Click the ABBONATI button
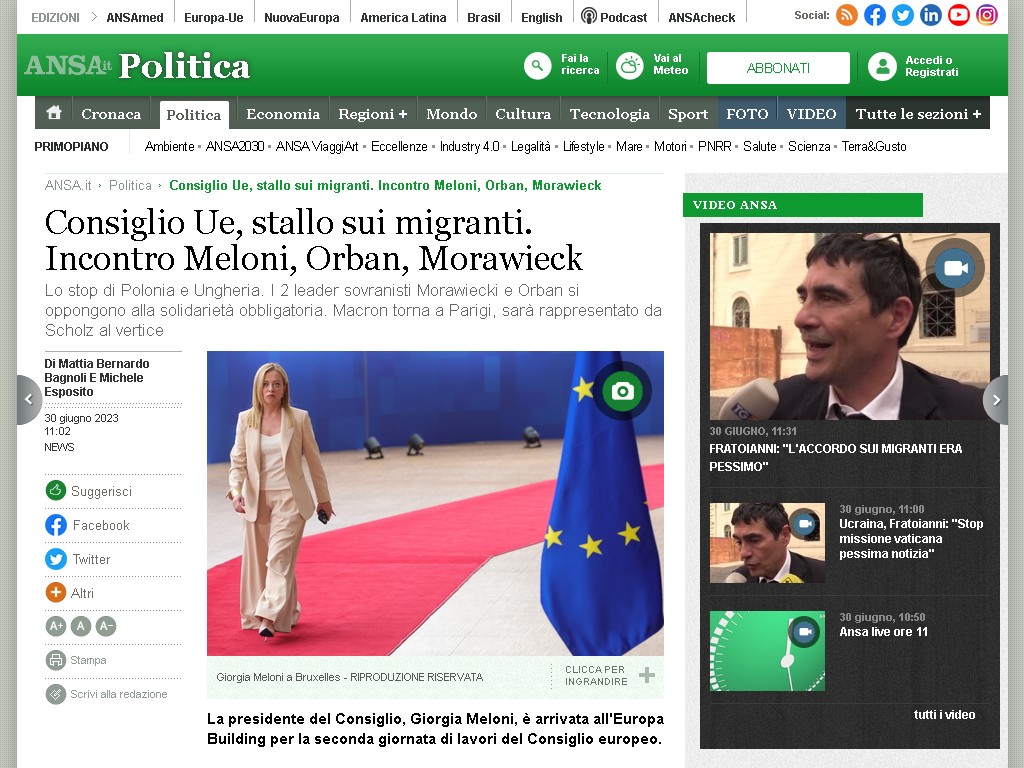The image size is (1024, 768). (778, 68)
